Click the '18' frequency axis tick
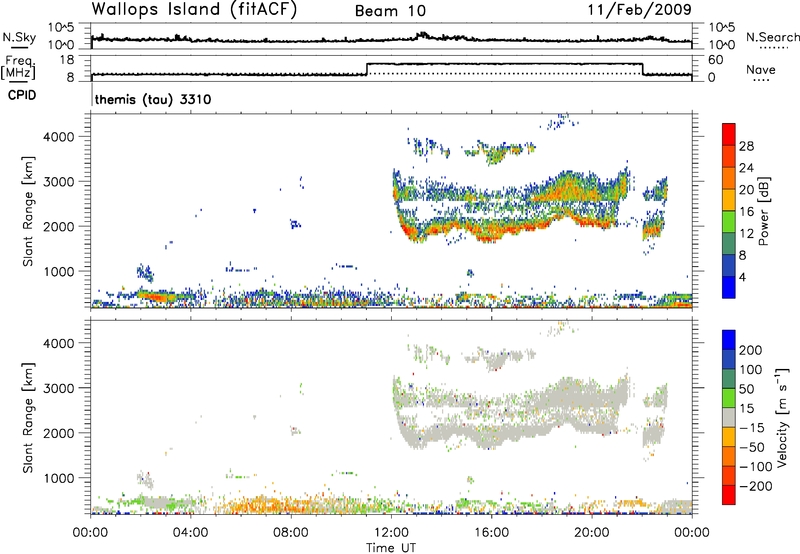This screenshot has height=554, width=800. tap(67, 60)
